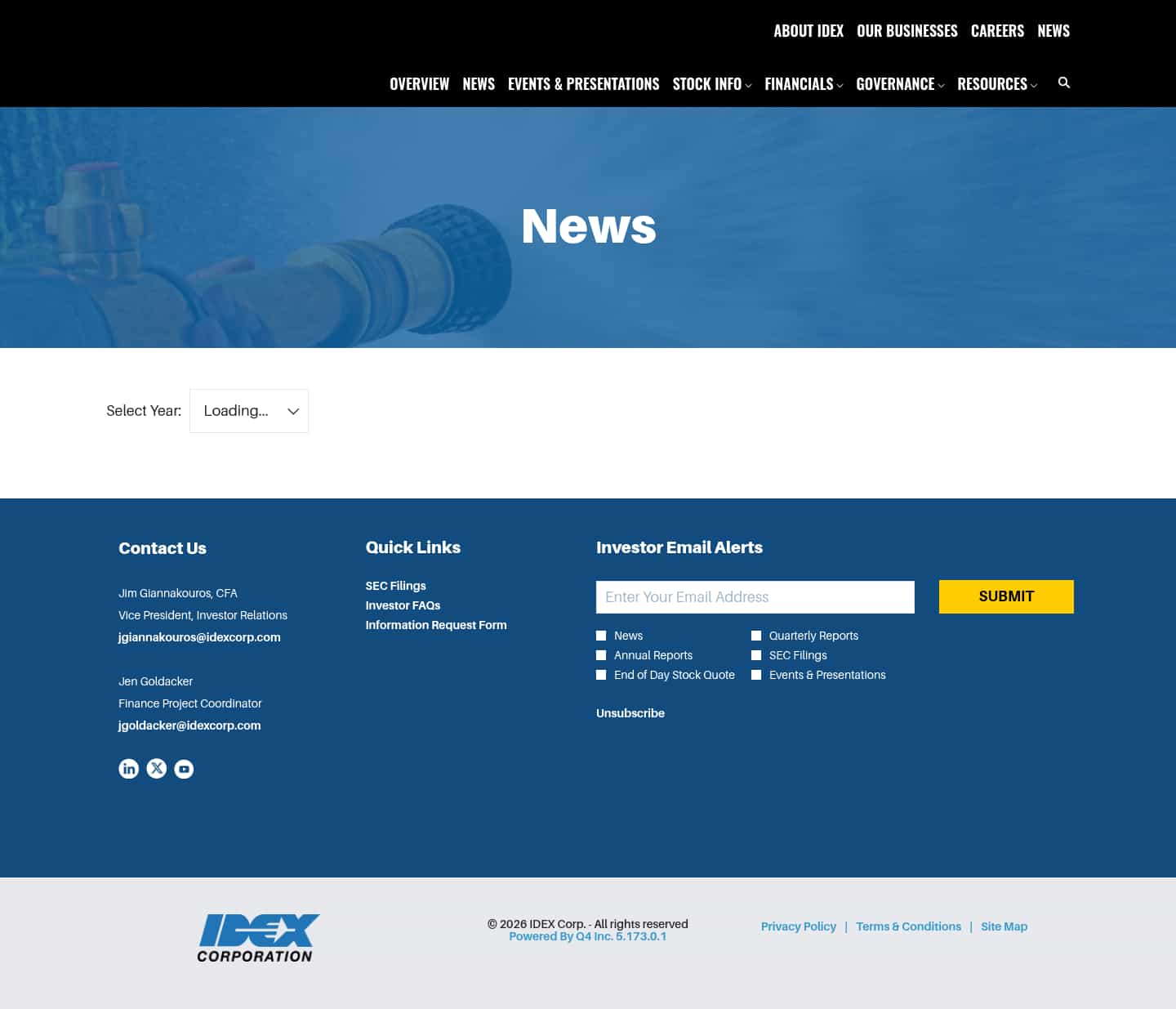Enable the News email alert checkbox
The image size is (1176, 1009).
601,635
